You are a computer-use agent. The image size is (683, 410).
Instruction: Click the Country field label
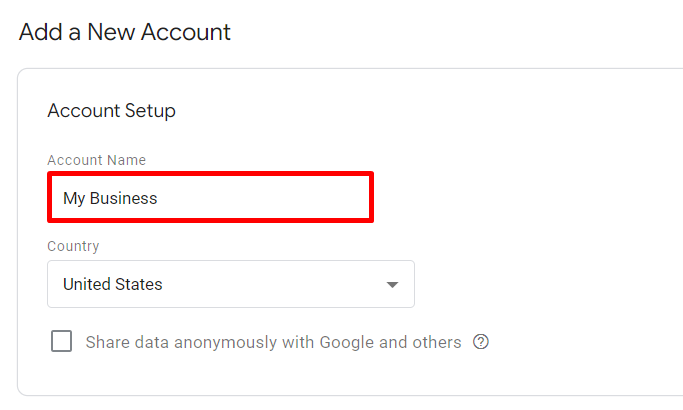[73, 246]
